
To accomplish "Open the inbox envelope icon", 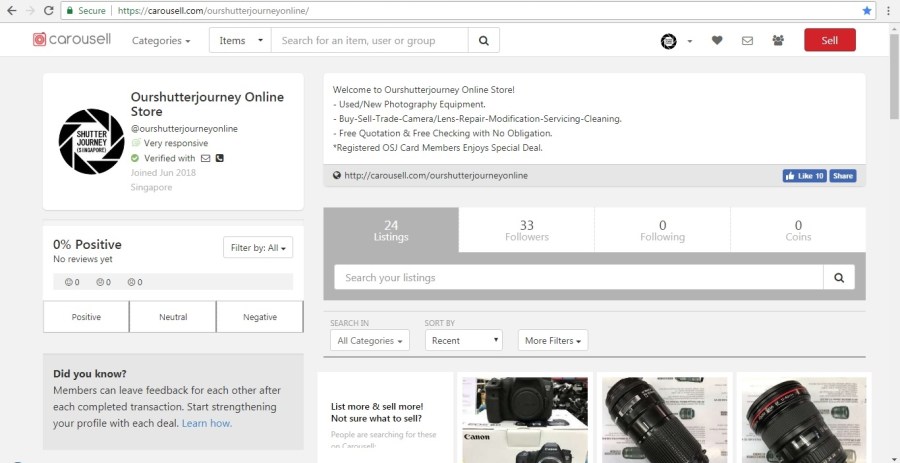I will coord(747,41).
